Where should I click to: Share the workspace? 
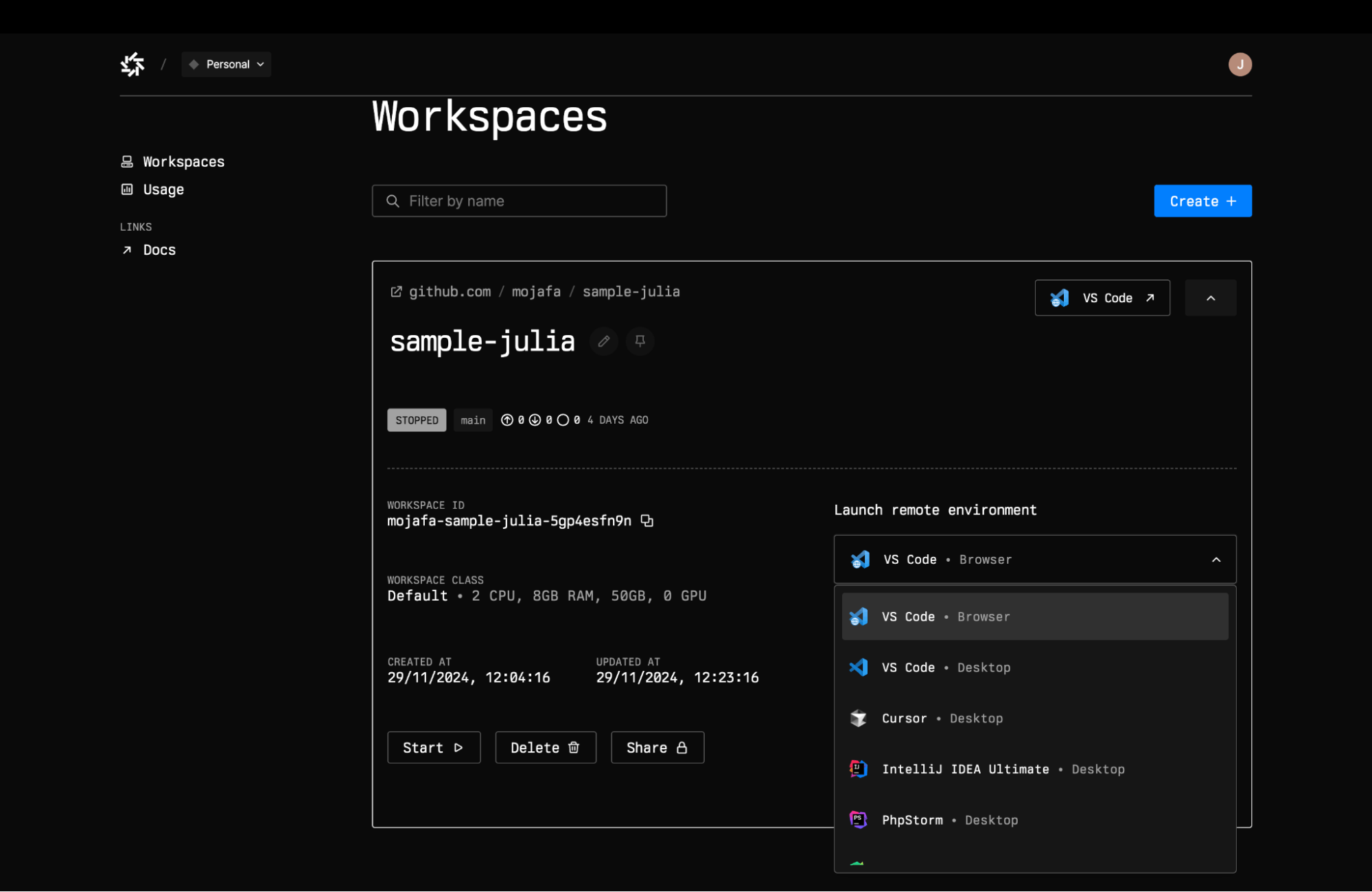click(x=658, y=748)
